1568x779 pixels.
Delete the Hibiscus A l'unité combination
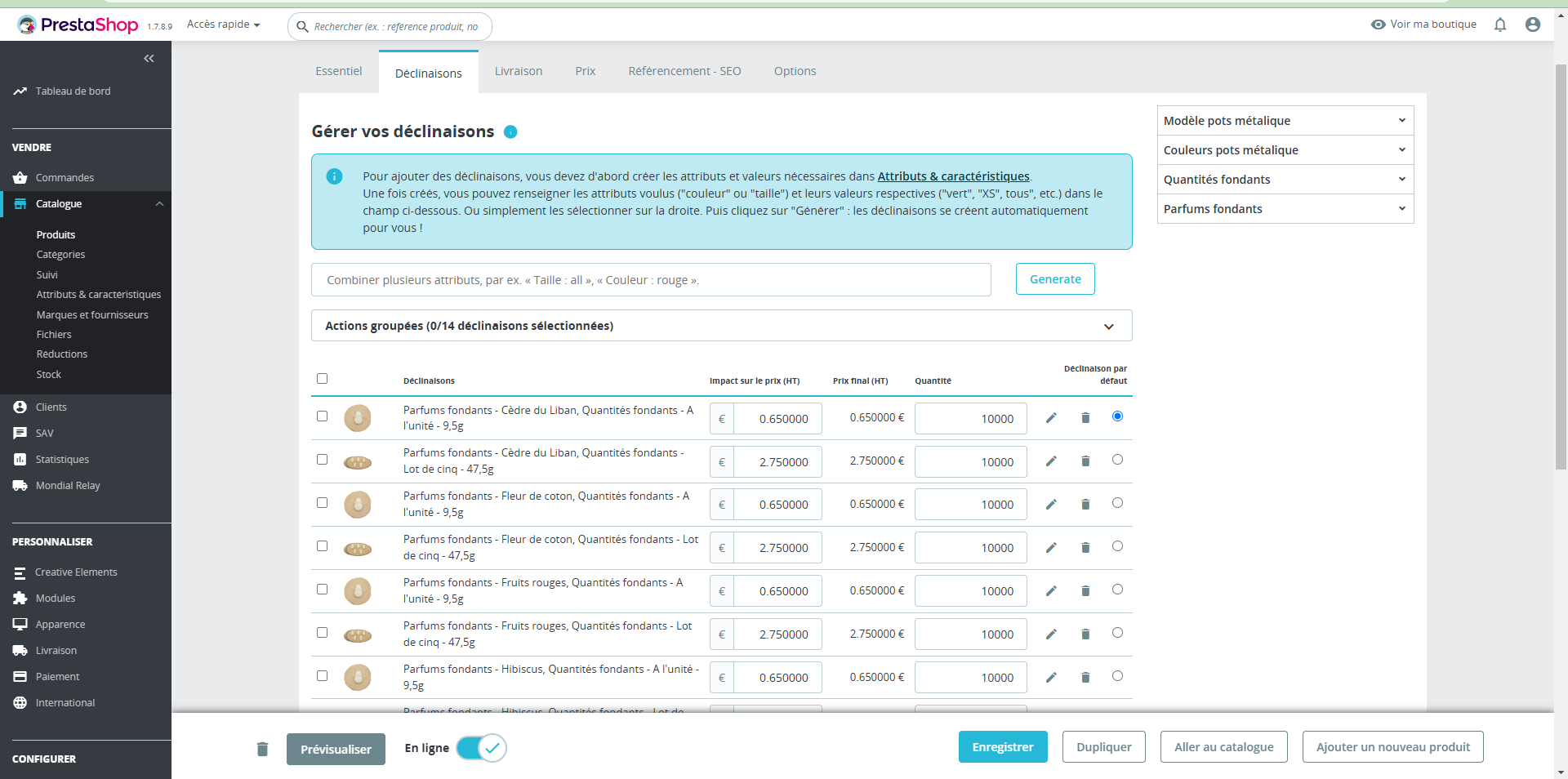pyautogui.click(x=1085, y=678)
